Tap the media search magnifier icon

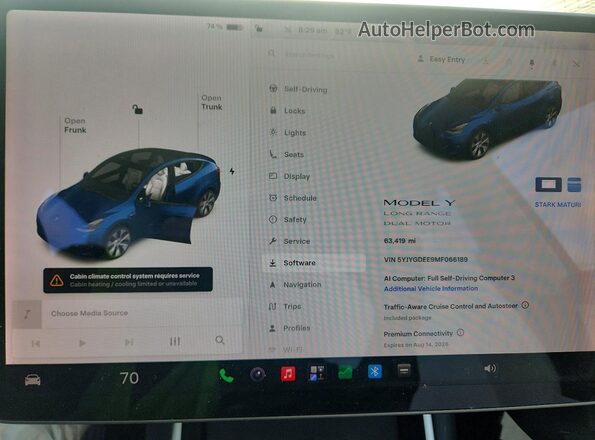point(220,340)
